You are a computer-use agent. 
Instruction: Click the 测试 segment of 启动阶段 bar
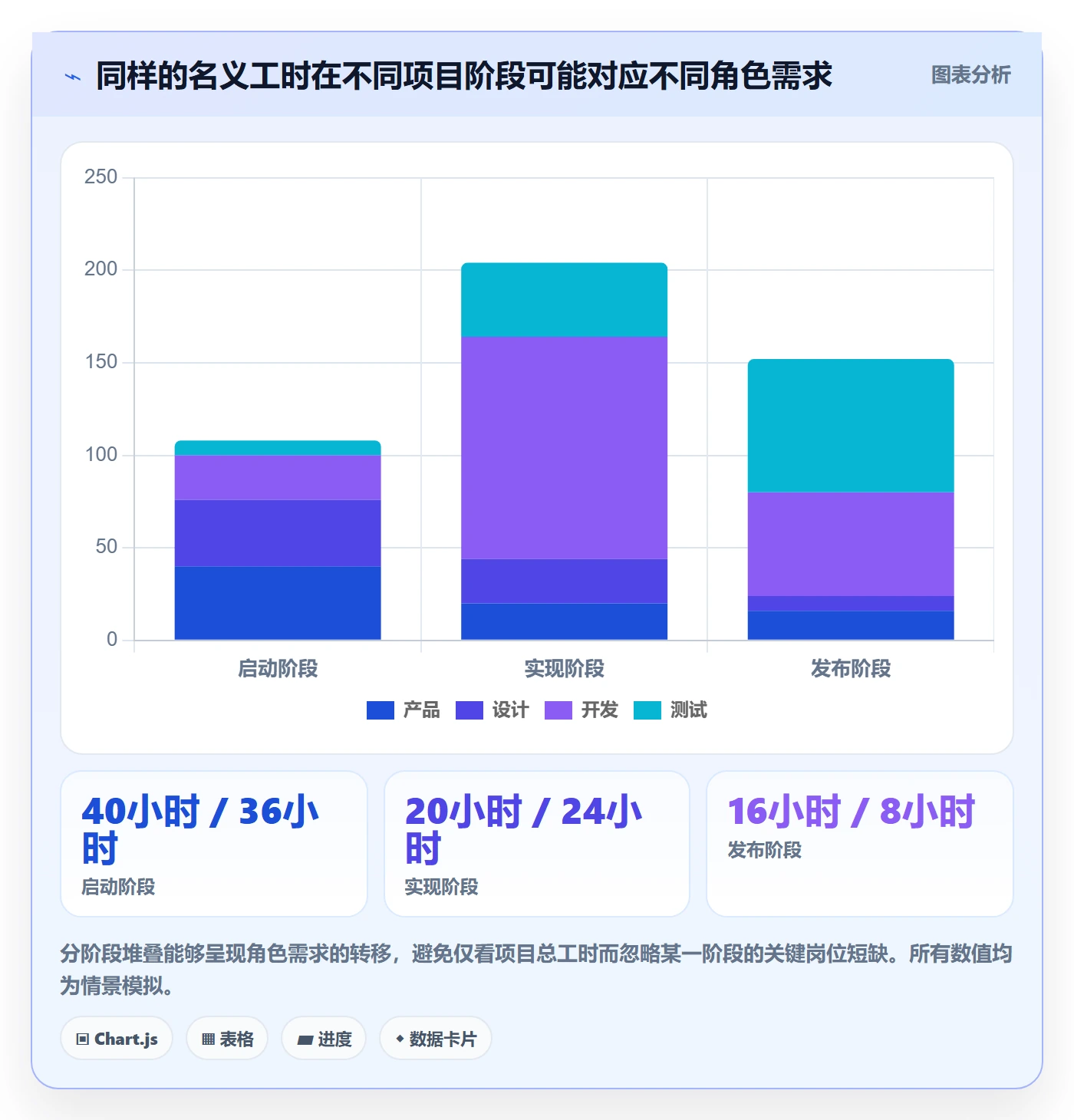[x=278, y=448]
